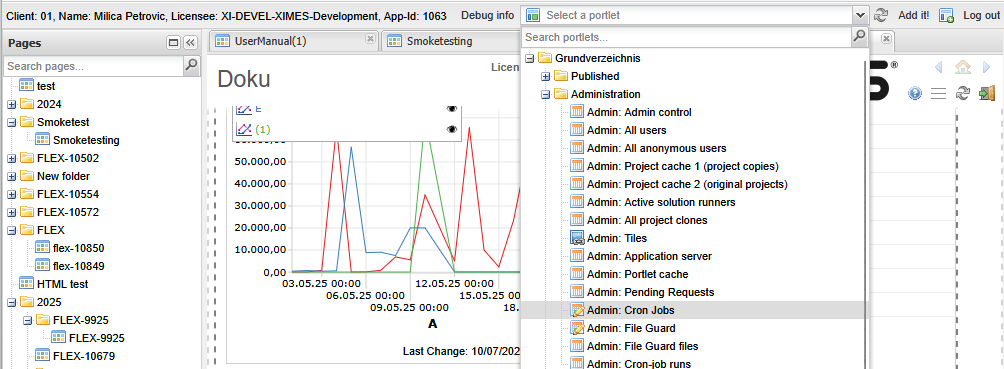Expand the Published folder in portlet tree
The image size is (1004, 369).
pyautogui.click(x=546, y=76)
